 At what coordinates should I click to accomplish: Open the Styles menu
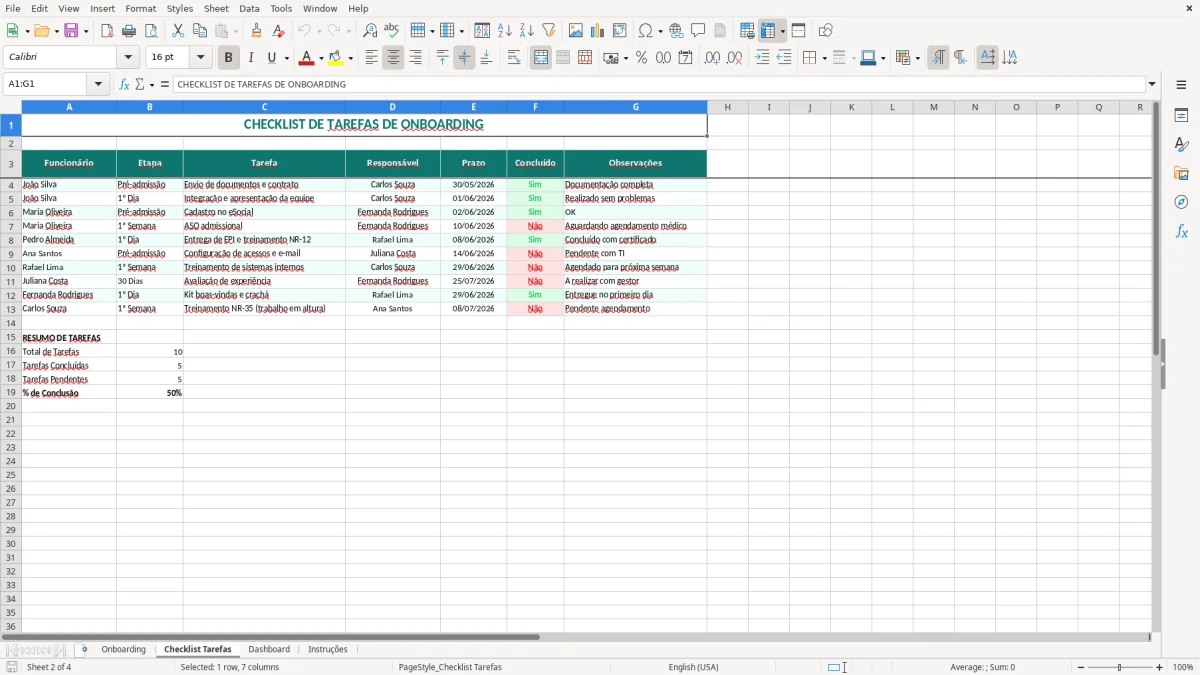tap(180, 8)
